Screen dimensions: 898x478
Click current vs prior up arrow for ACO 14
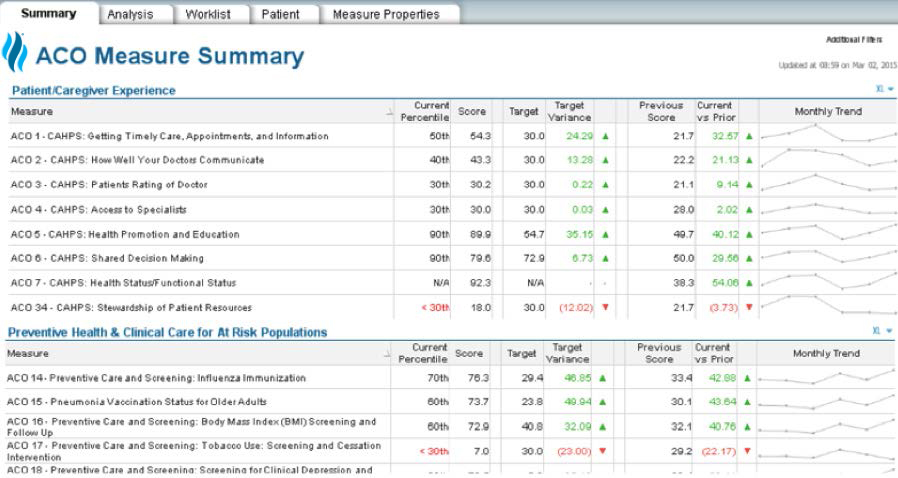click(x=747, y=378)
